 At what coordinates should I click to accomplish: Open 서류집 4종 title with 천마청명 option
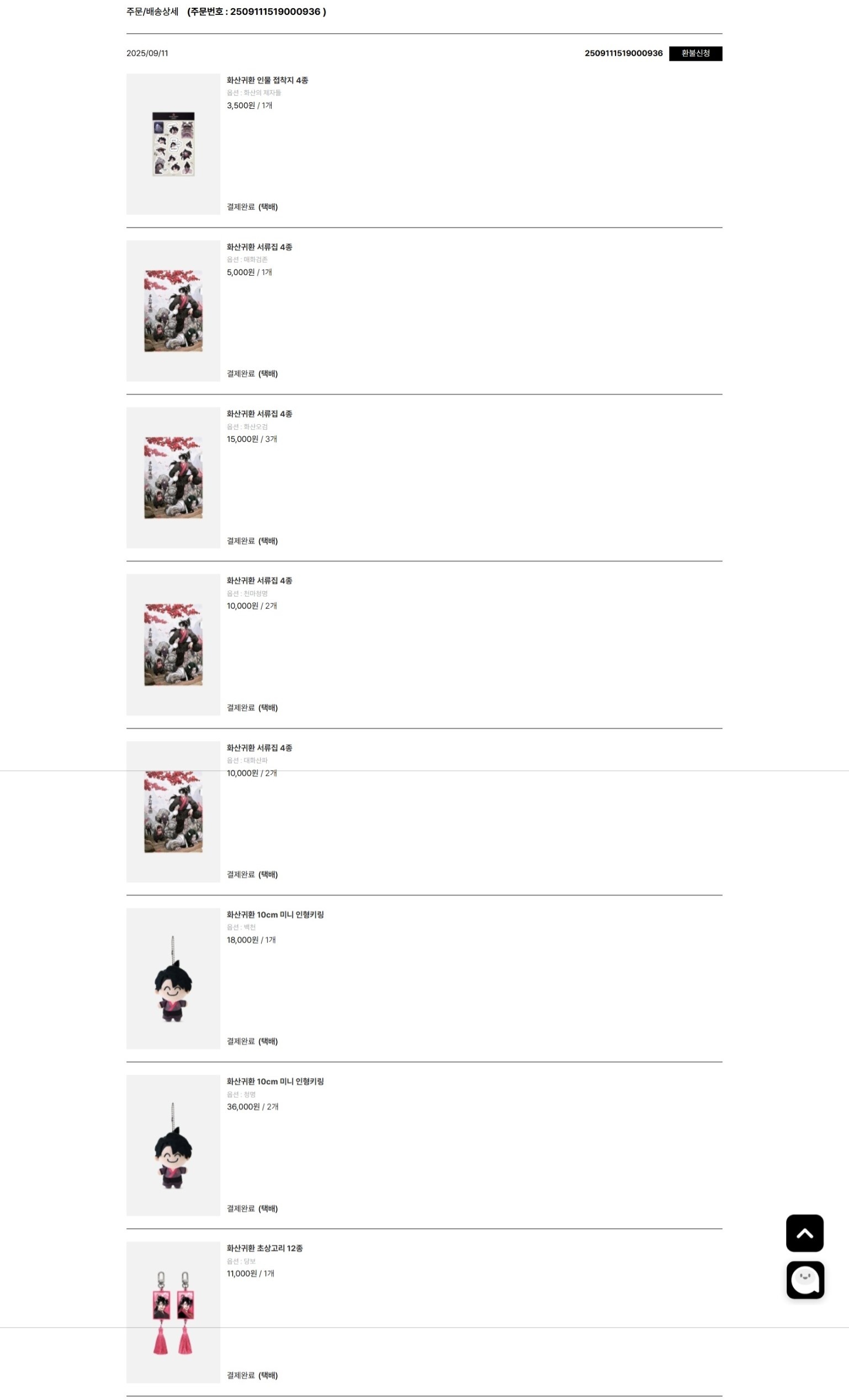click(259, 580)
